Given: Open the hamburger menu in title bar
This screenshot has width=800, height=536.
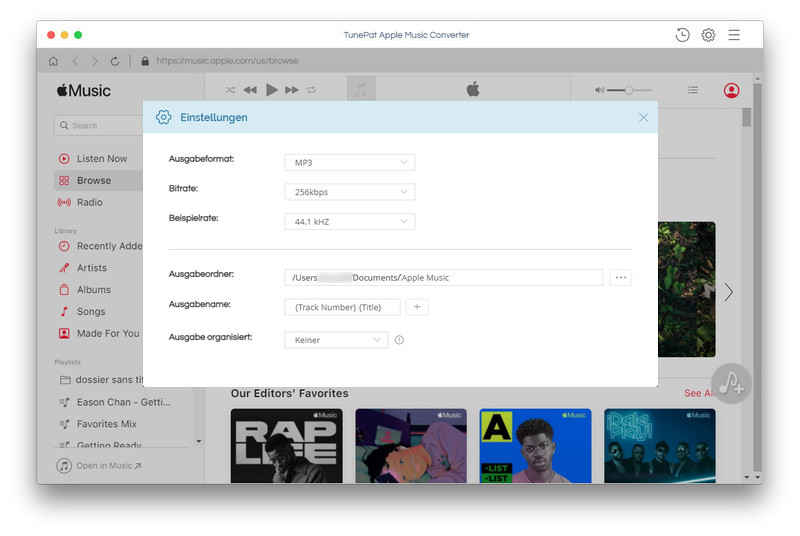Looking at the screenshot, I should tap(734, 35).
